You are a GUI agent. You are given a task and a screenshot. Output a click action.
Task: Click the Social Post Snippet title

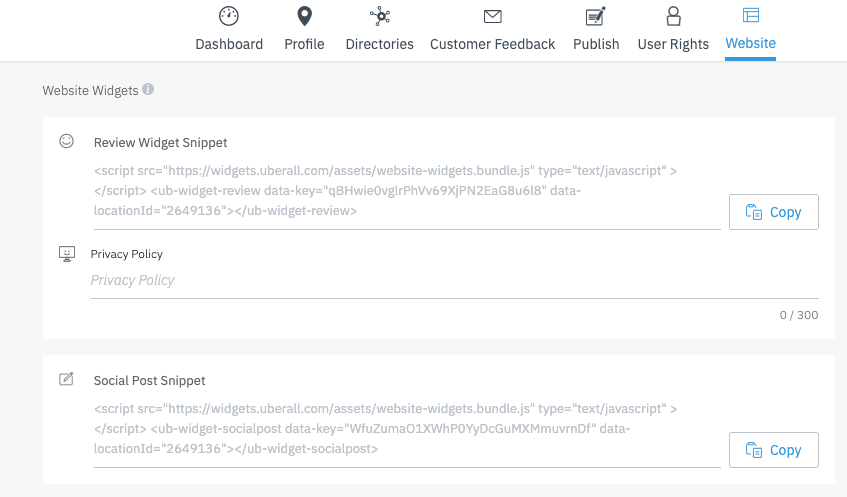(150, 381)
